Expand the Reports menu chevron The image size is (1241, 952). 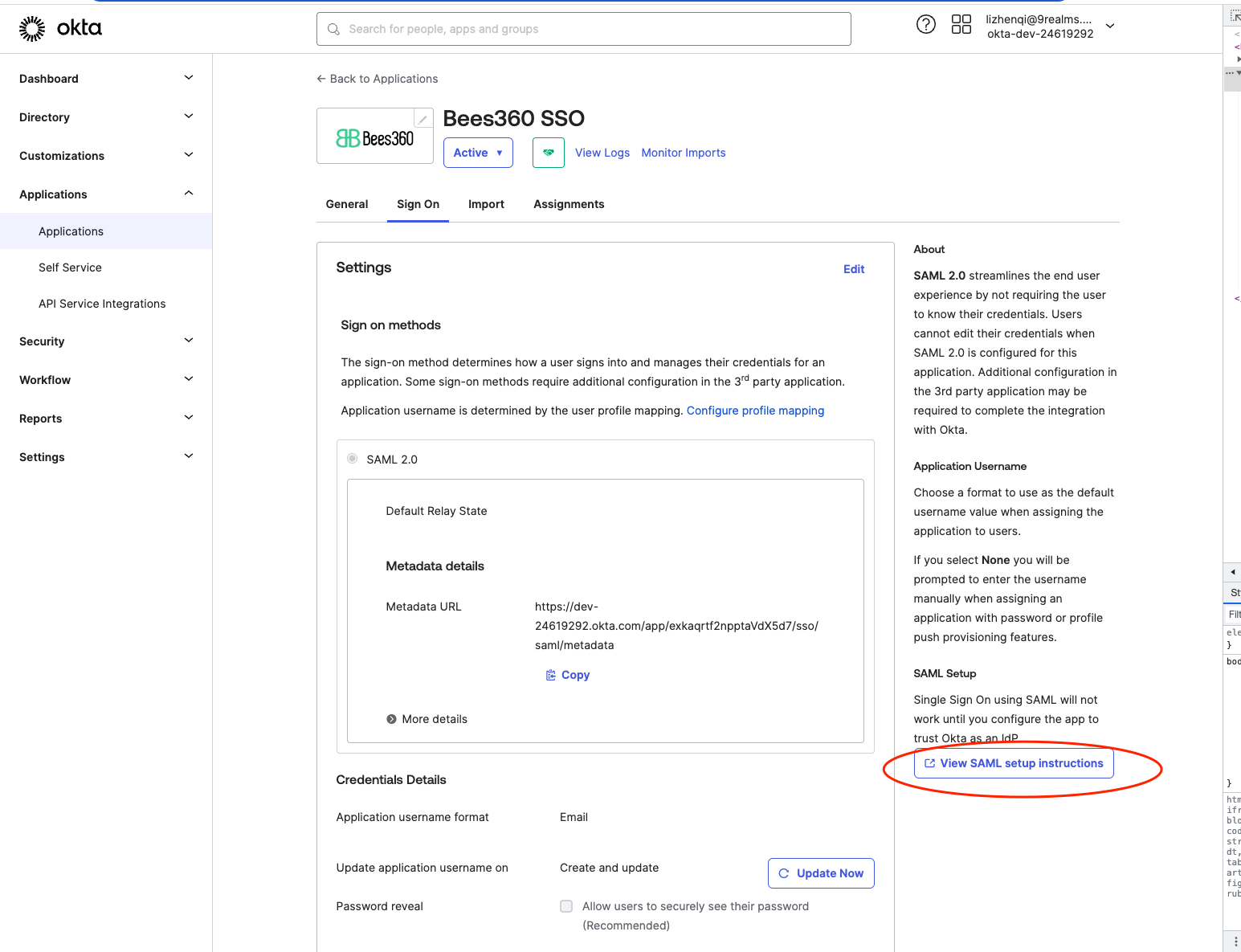coord(189,418)
